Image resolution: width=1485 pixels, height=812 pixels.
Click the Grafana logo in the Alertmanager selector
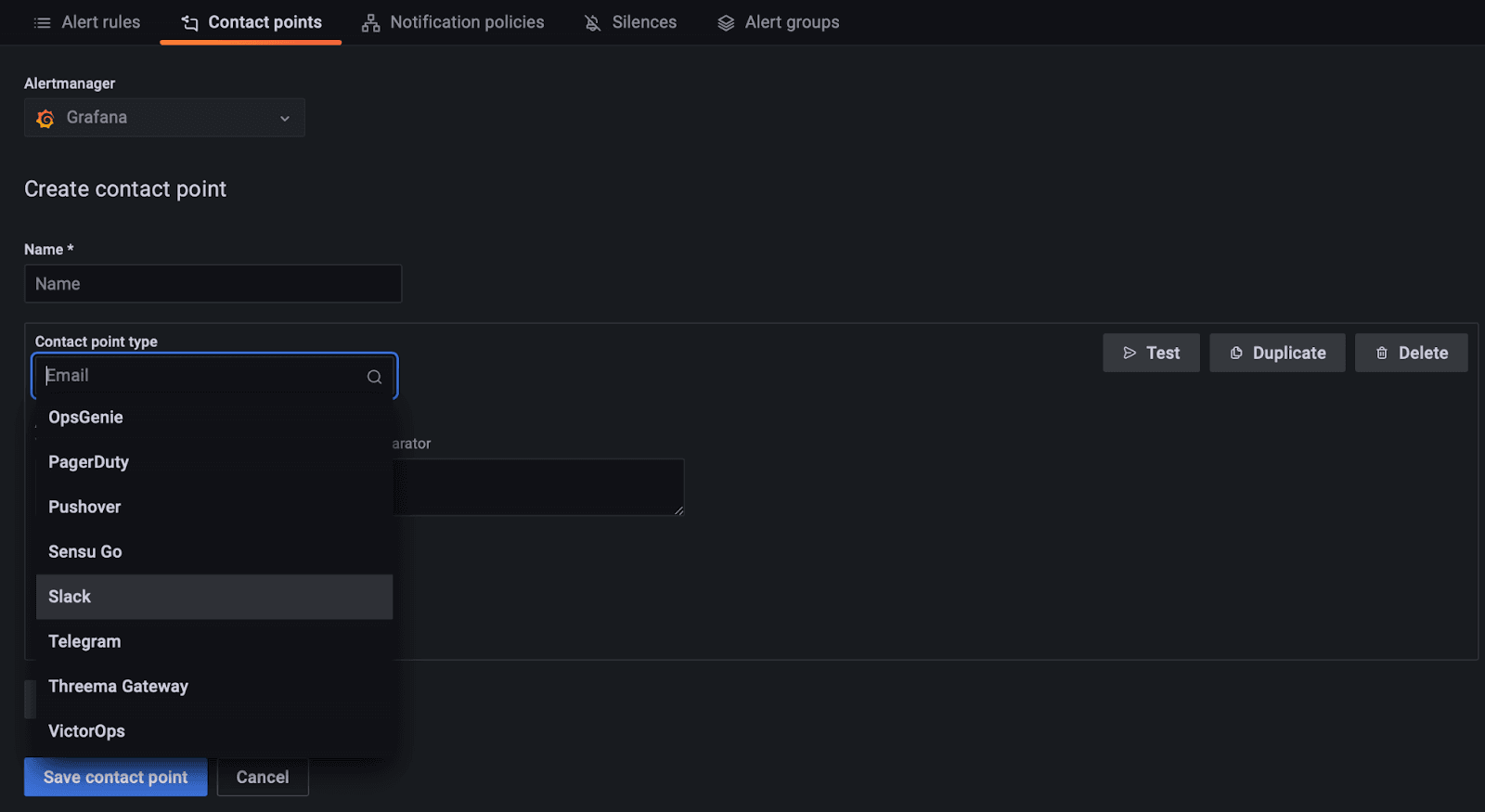click(45, 118)
